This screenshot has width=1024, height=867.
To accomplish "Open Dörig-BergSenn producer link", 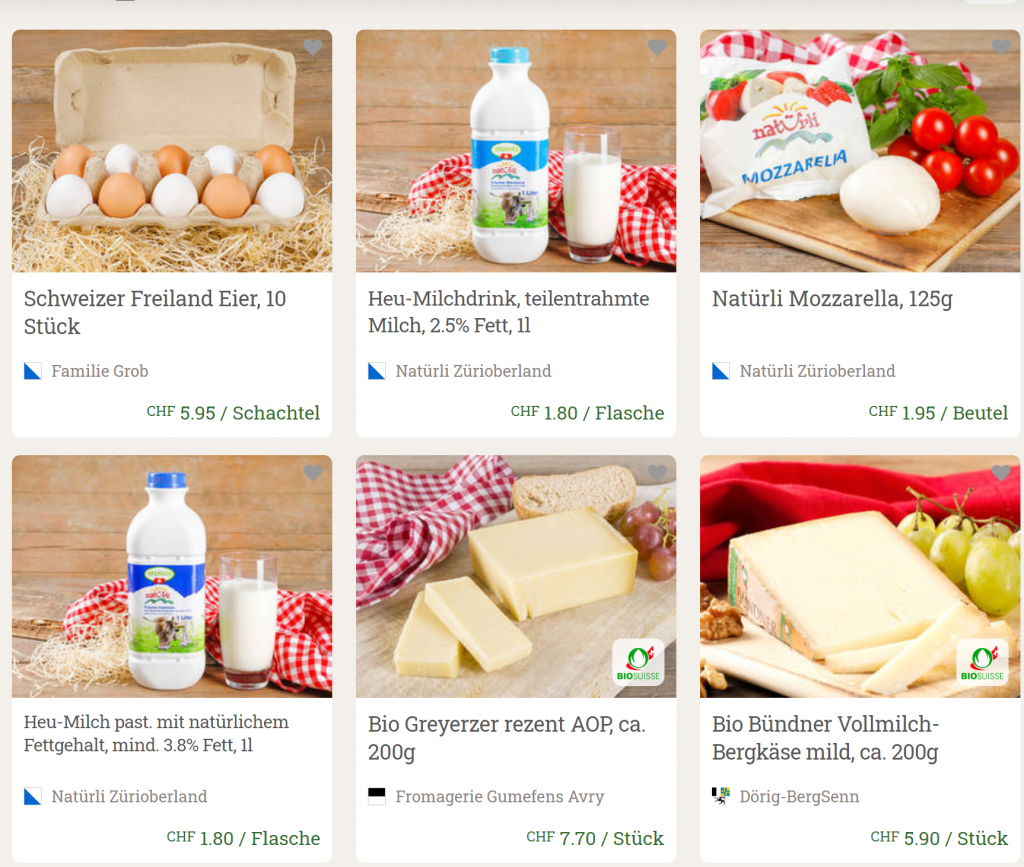I will (799, 796).
